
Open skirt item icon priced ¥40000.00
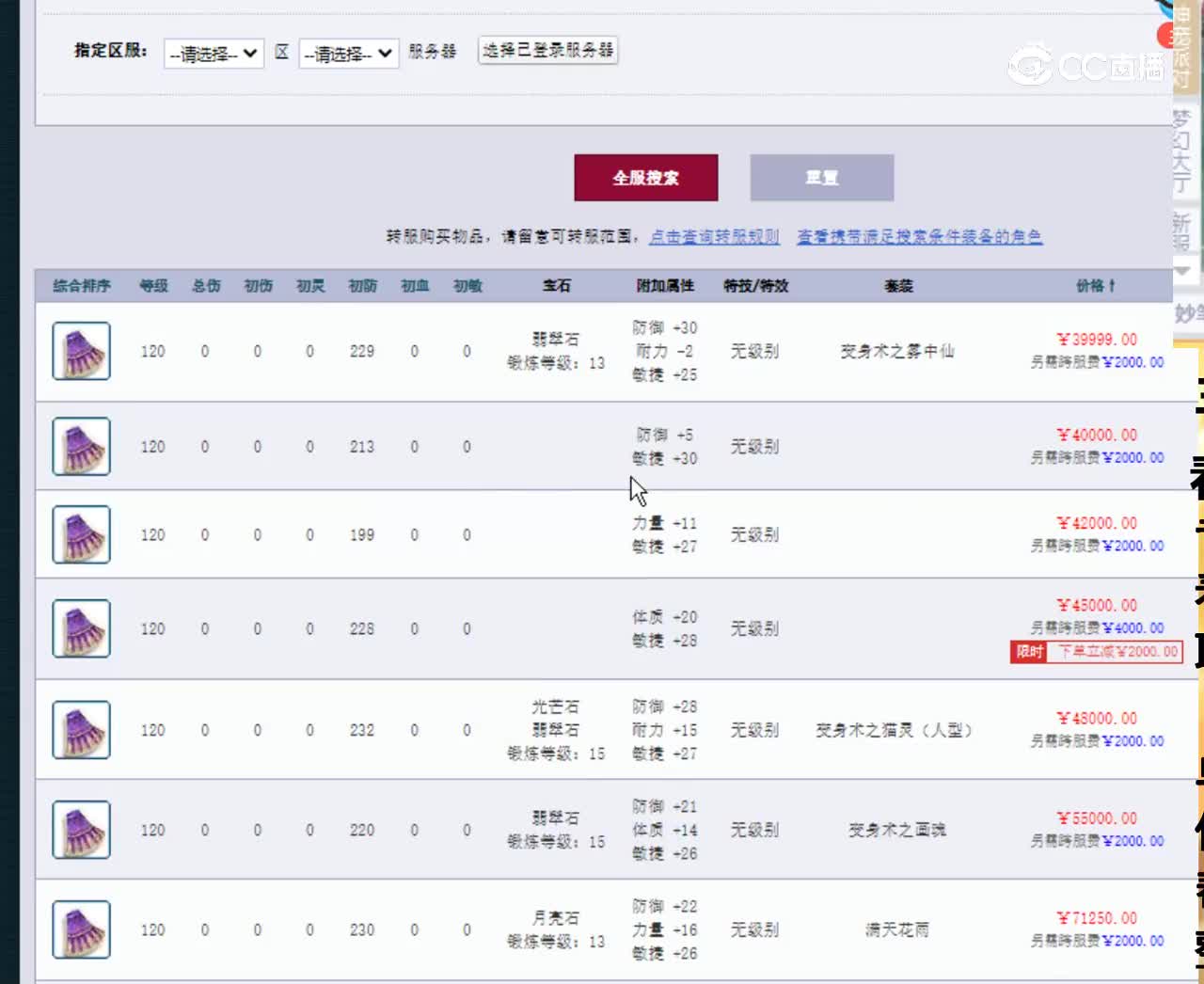point(81,446)
